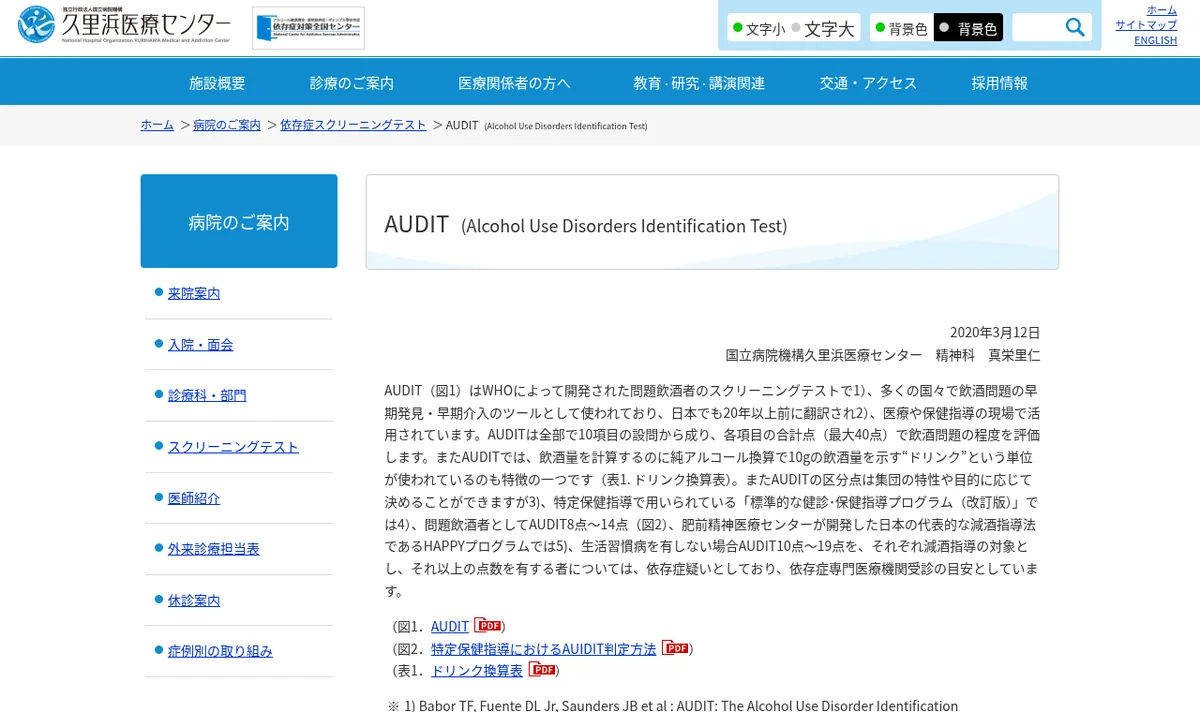
Task: Click author line 国立病院機構久里浜医療センター 精神科
Action: (x=882, y=354)
